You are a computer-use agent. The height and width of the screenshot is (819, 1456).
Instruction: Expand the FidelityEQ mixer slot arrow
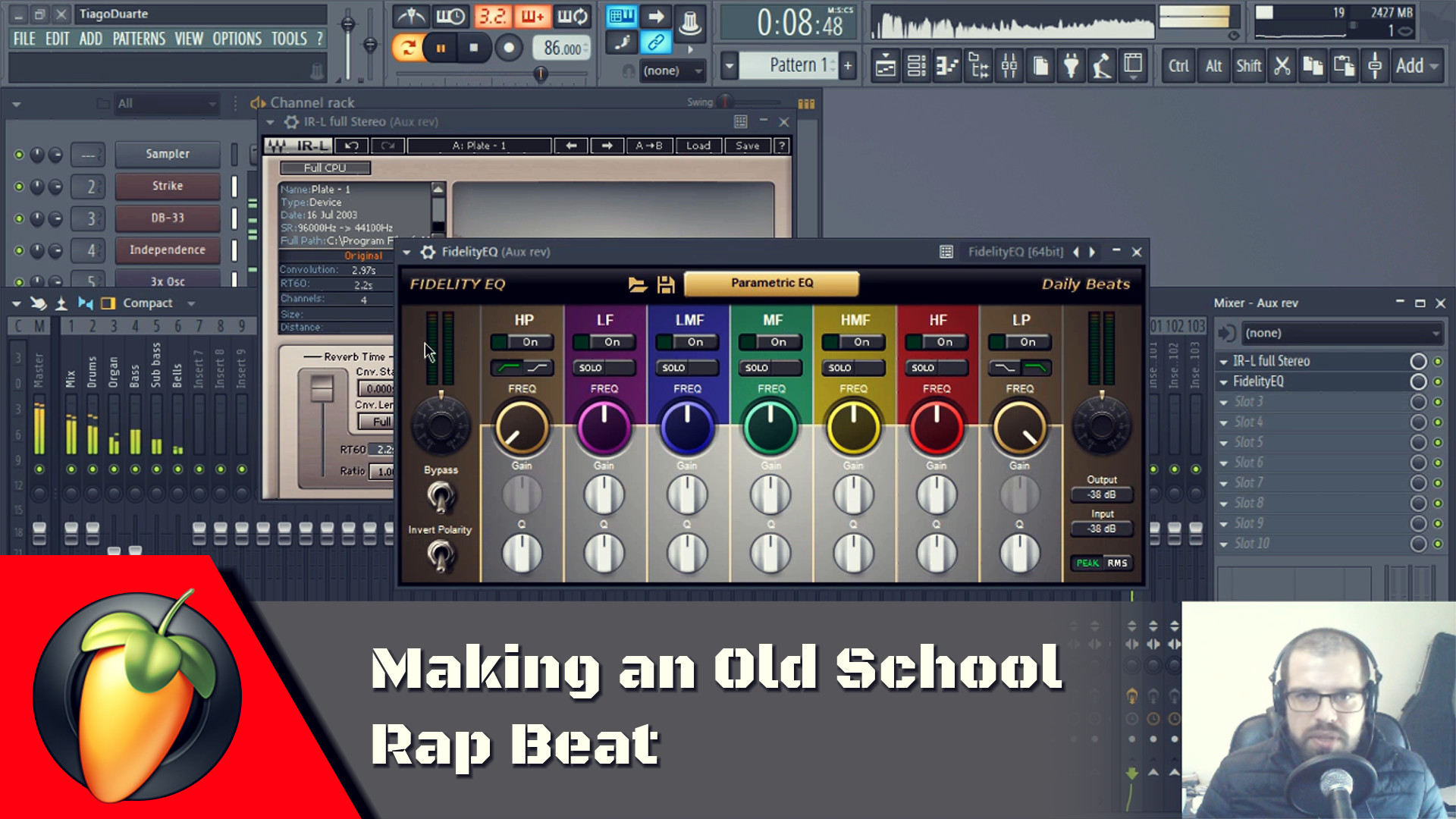tap(1223, 382)
